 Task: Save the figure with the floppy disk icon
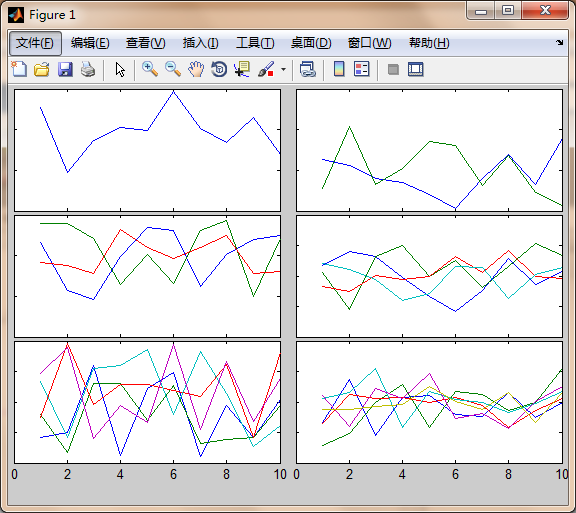tap(65, 69)
